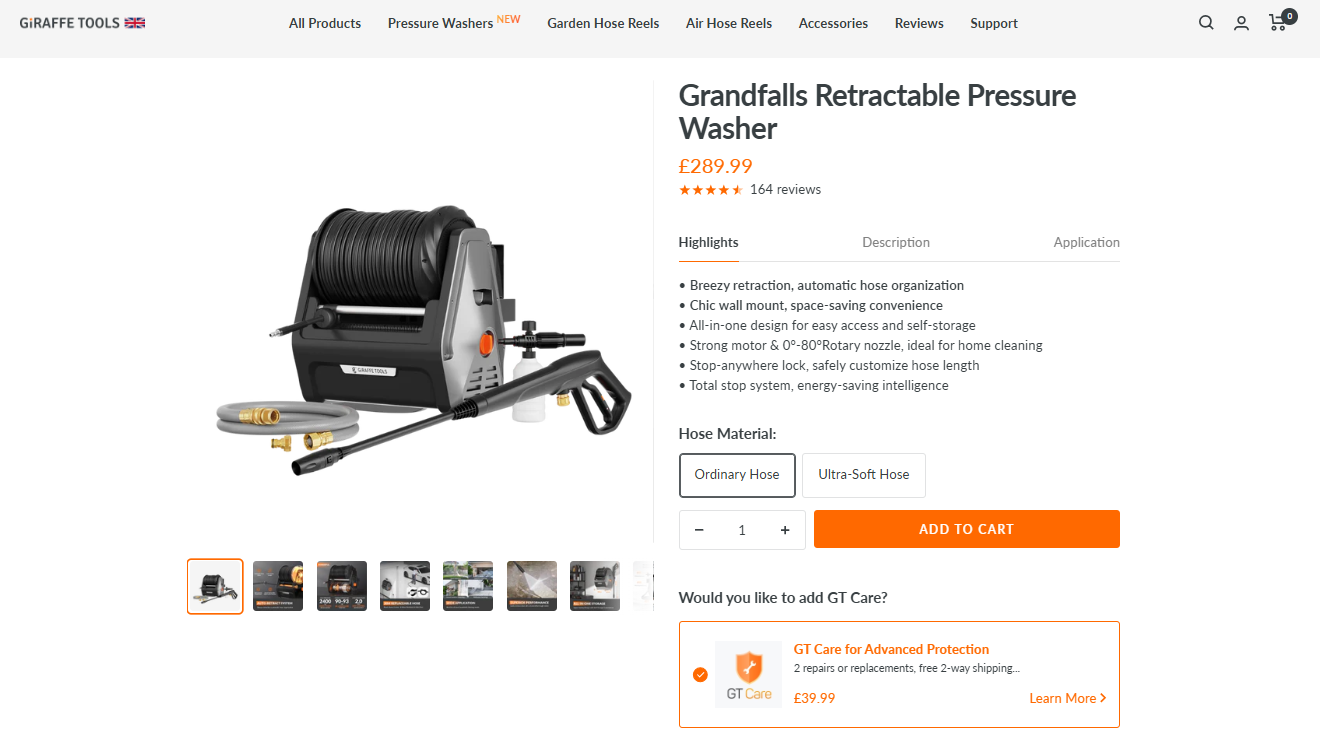Switch to the Description tab
Screen dimensions: 1320x746
pos(896,242)
